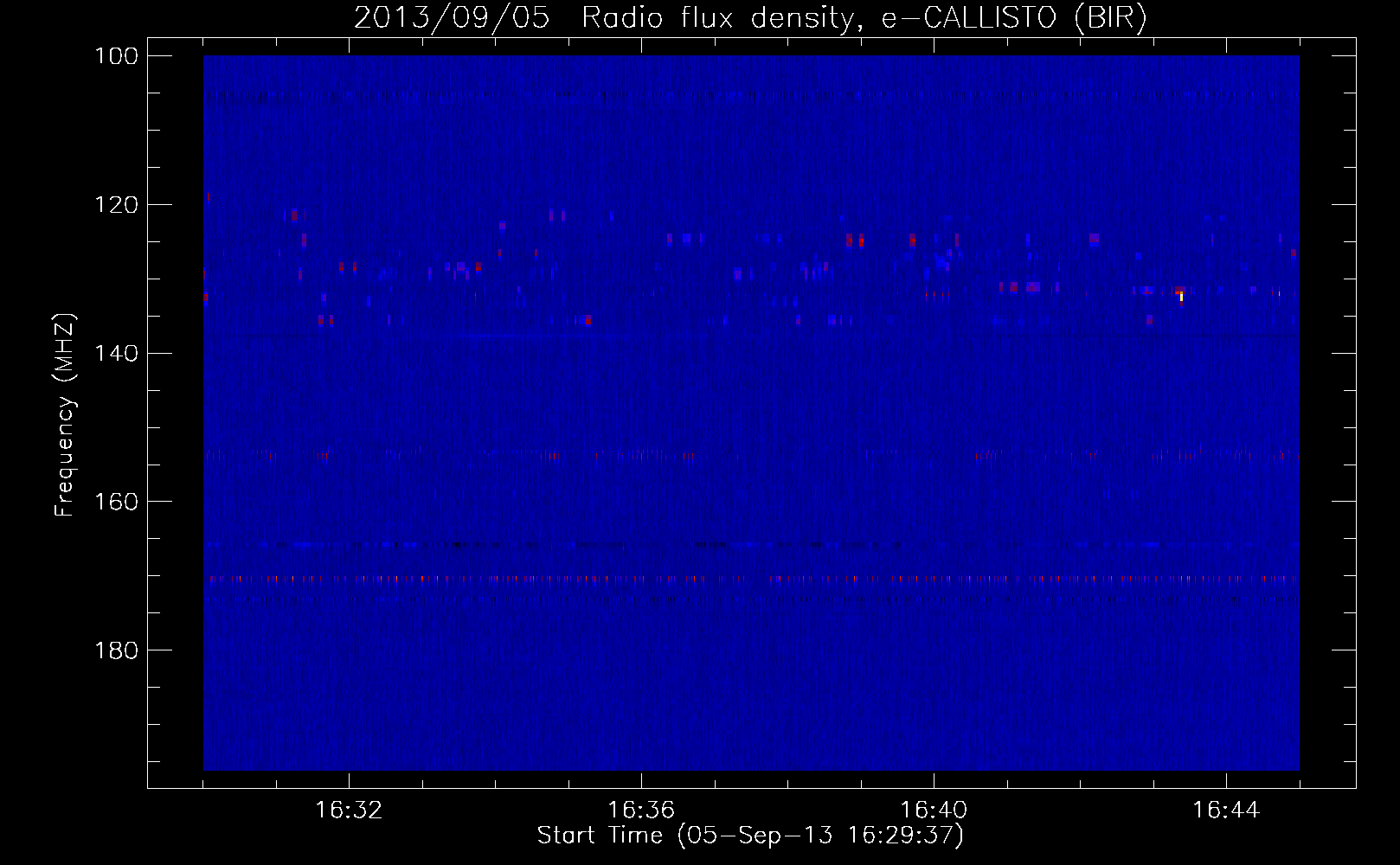Click the 120 frequency tick label
Viewport: 1400px width, 865px height.
point(118,205)
